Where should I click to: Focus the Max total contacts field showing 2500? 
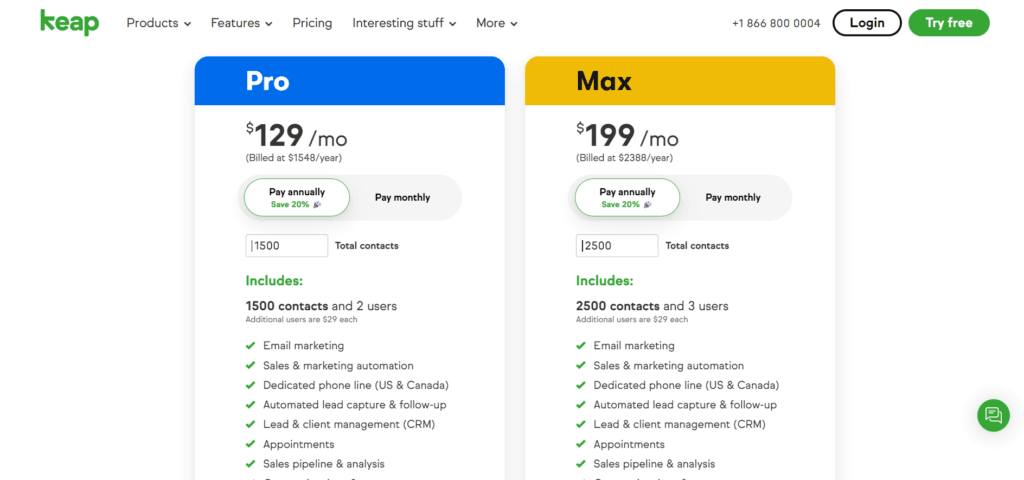click(x=617, y=246)
